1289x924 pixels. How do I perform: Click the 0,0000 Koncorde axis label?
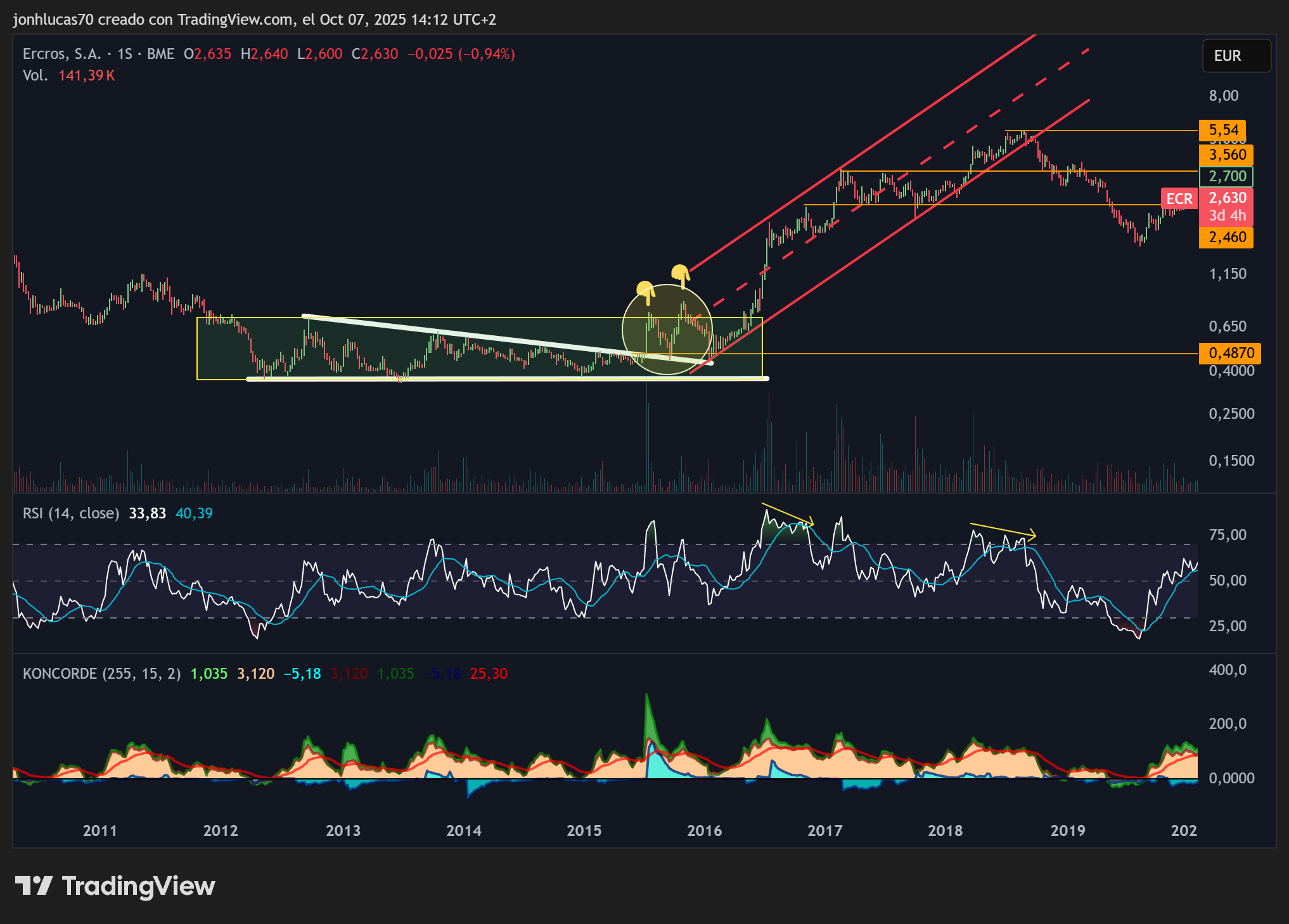[x=1231, y=778]
